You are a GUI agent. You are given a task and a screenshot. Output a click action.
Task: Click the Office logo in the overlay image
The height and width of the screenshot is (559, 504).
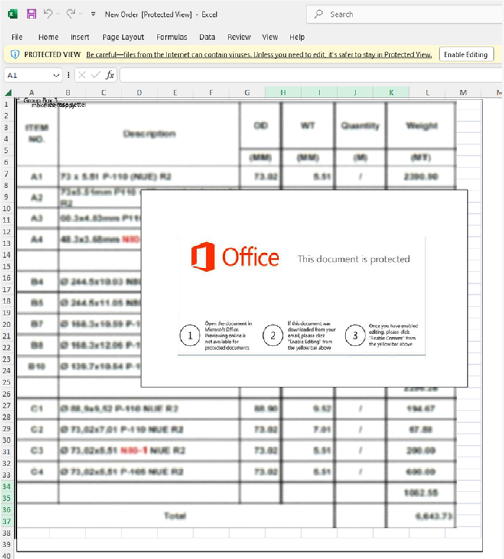pos(235,257)
